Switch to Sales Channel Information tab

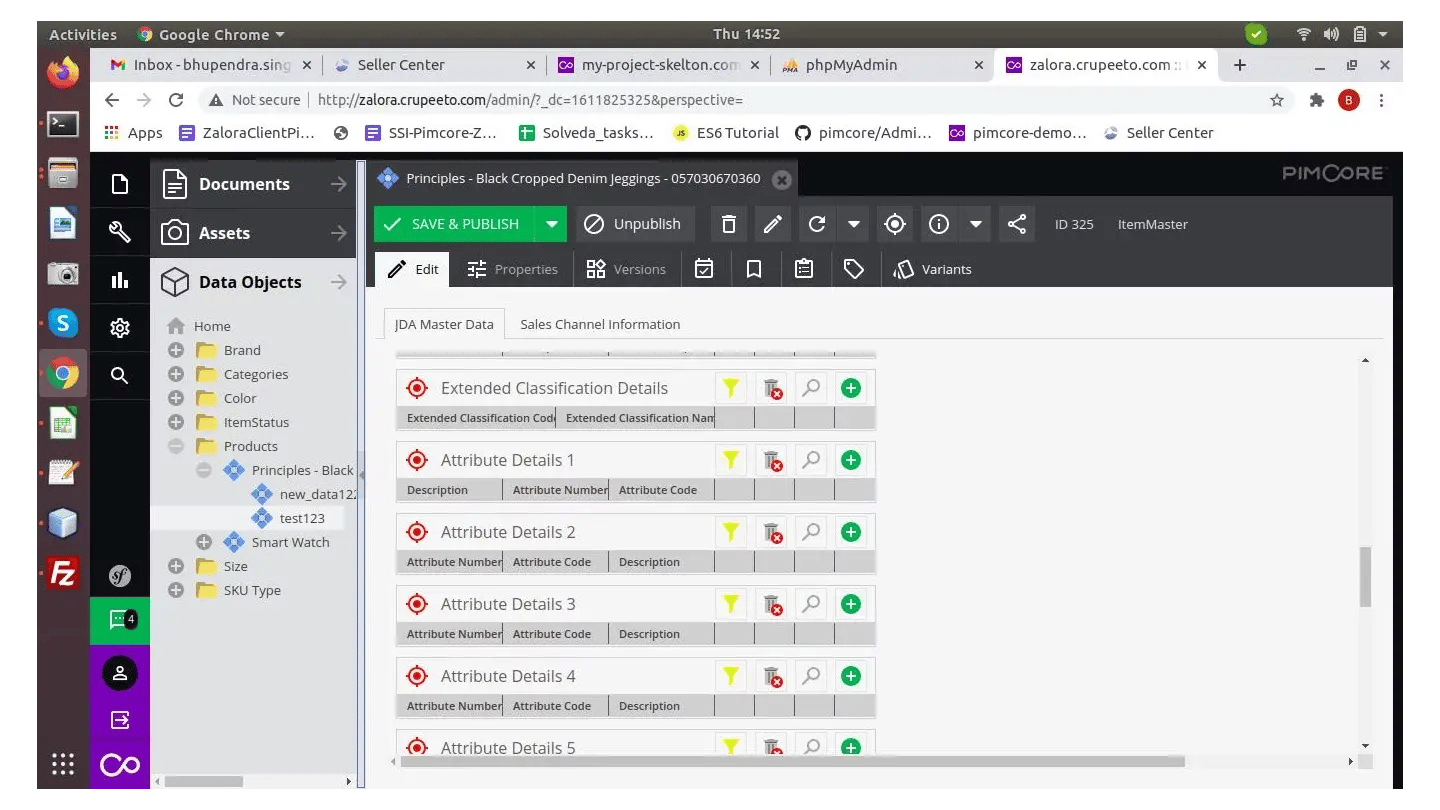[600, 324]
